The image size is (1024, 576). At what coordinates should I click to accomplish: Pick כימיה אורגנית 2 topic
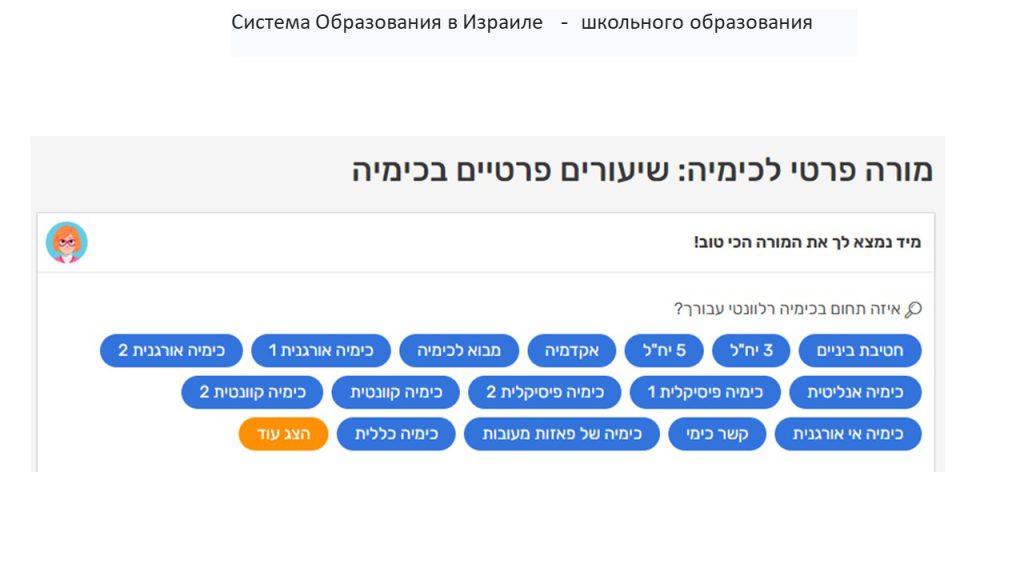[x=171, y=351]
